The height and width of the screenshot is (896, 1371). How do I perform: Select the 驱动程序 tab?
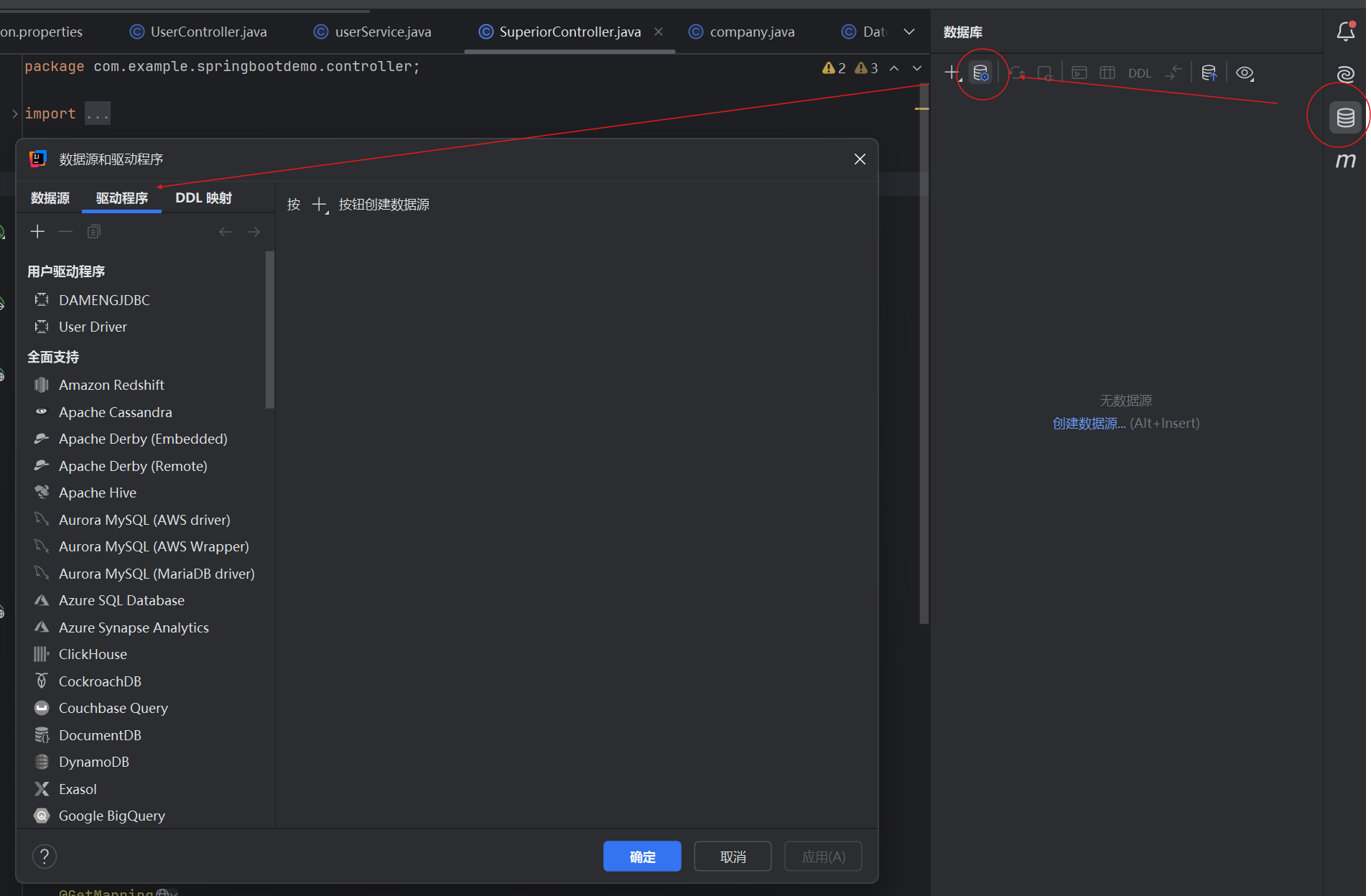coord(121,198)
